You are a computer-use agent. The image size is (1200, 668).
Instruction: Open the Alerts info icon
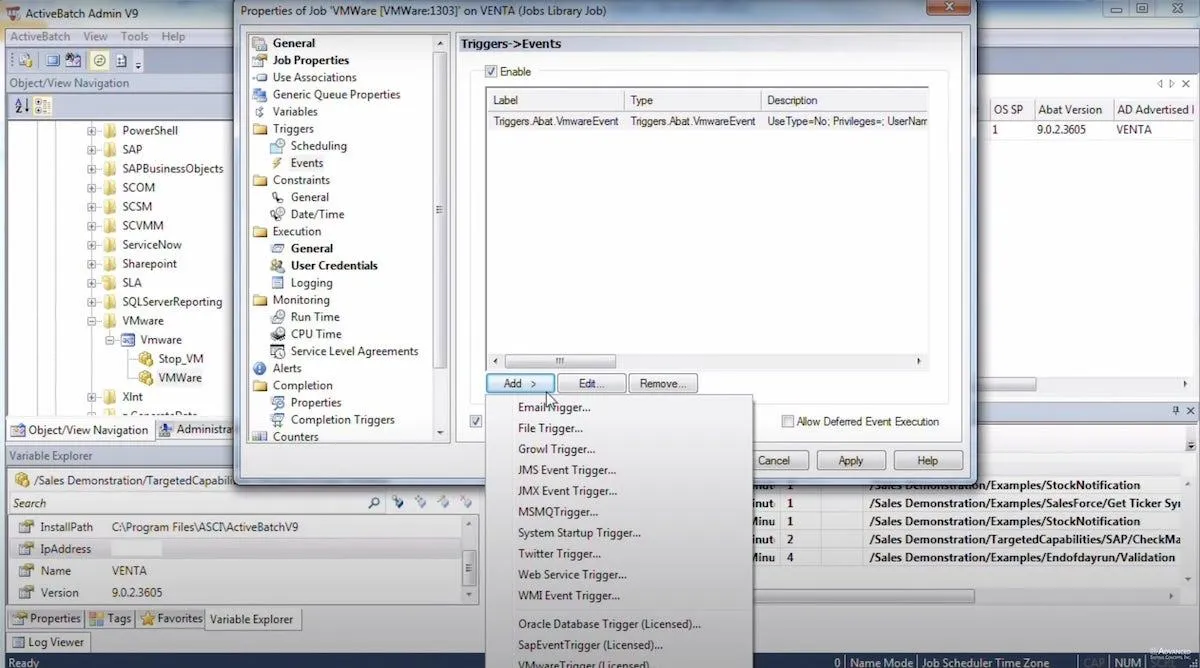(x=261, y=369)
